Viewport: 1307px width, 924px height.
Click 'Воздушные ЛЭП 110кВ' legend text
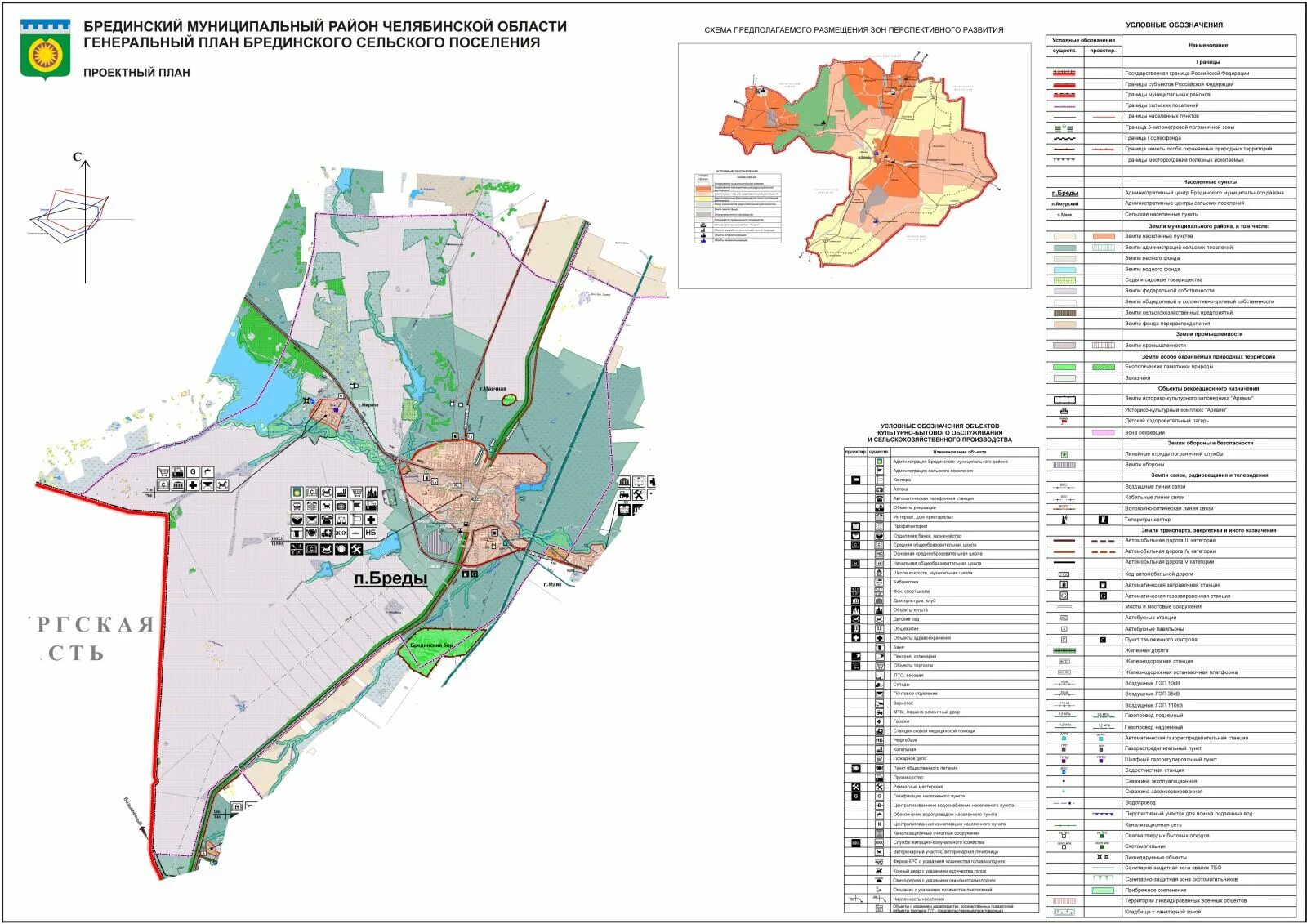point(1153,705)
